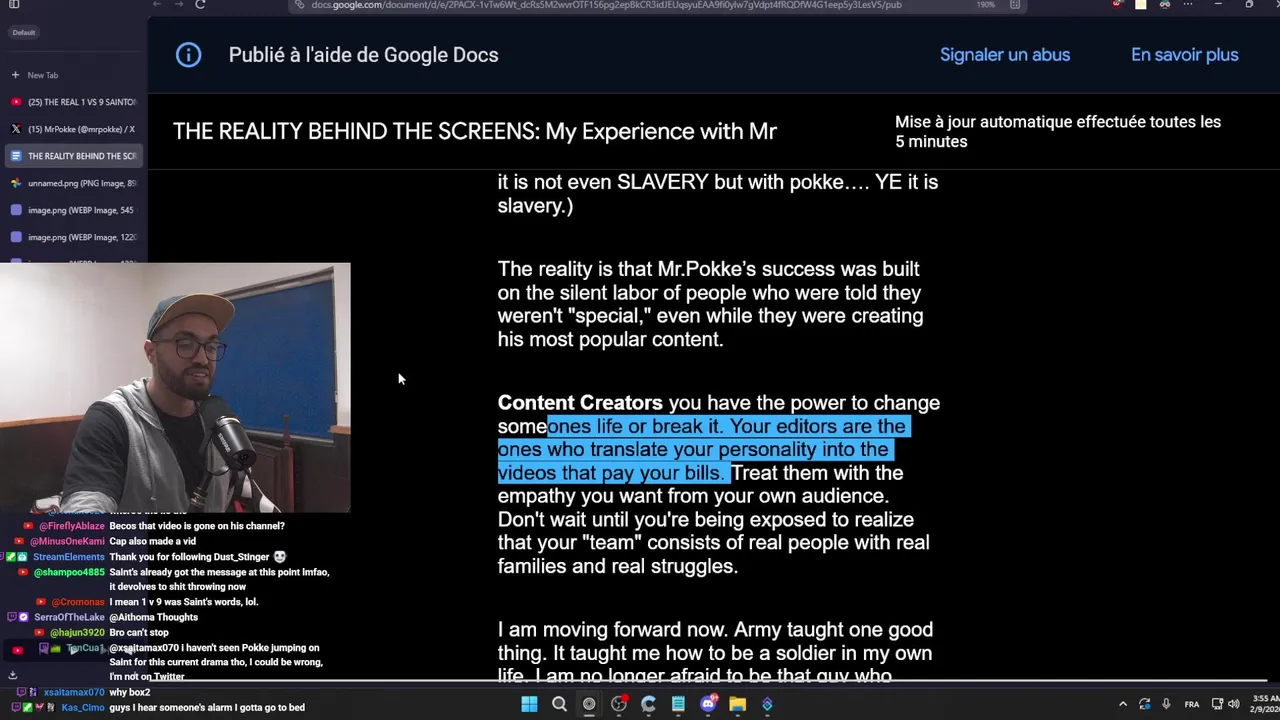Open the volume icon in system tray
The image size is (1280, 720).
click(1233, 704)
